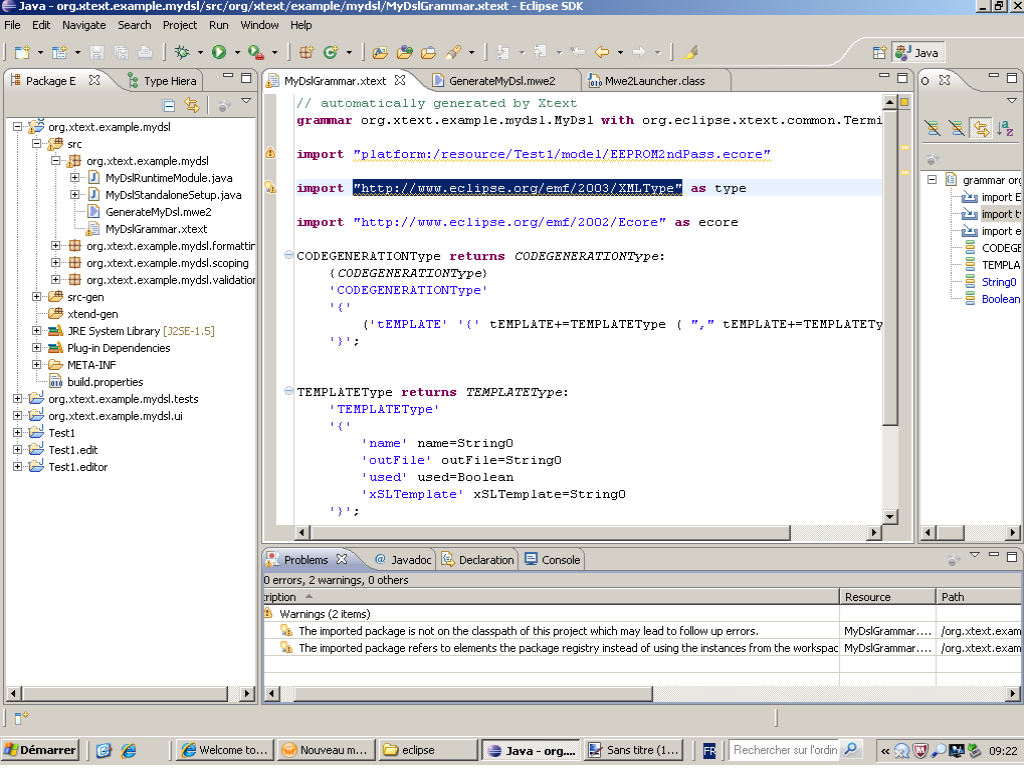Click the Rechercher sur l'ordin search field
This screenshot has width=1024, height=768.
click(x=785, y=750)
